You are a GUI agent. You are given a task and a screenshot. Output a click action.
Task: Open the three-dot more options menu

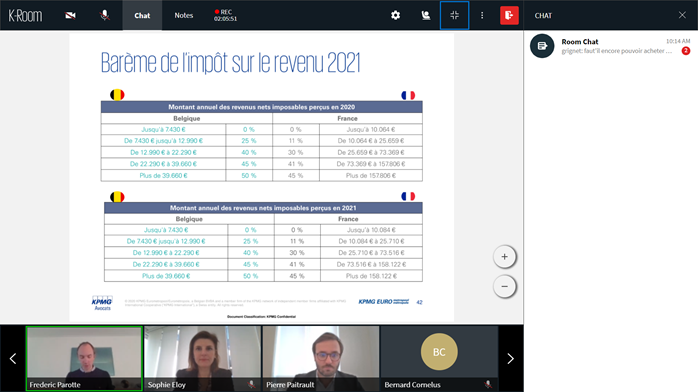click(482, 16)
